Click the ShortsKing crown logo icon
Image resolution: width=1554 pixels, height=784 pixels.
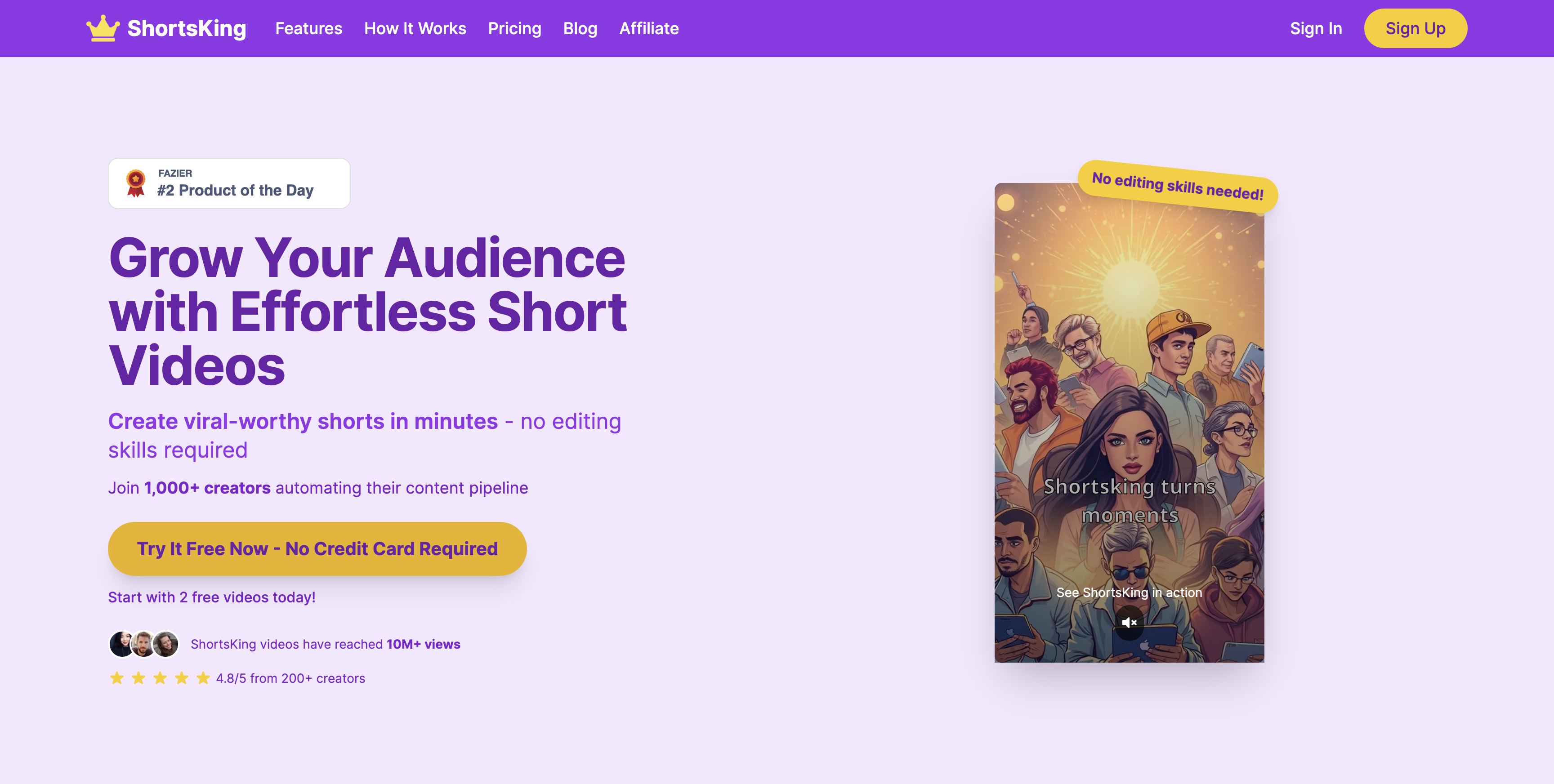[103, 28]
